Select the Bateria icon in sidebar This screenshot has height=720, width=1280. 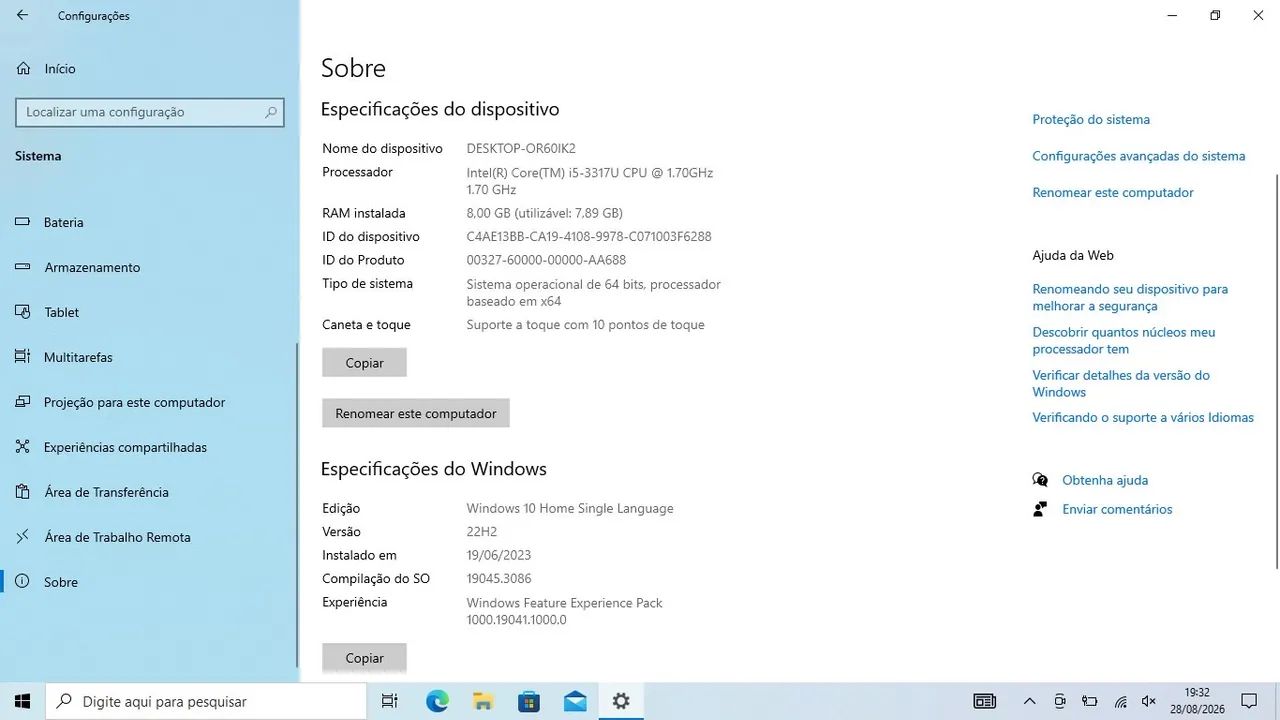(23, 222)
